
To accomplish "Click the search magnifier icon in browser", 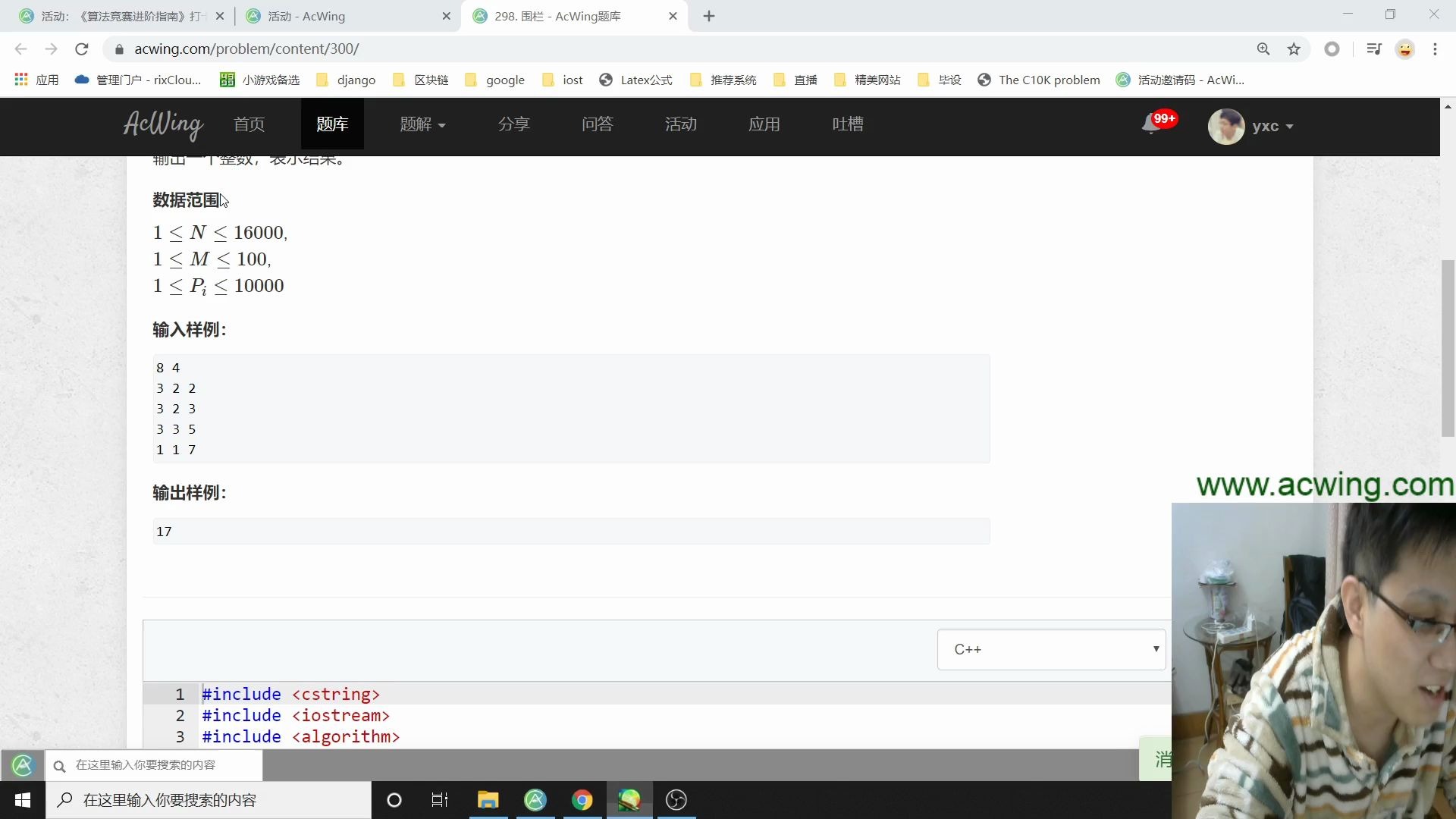I will point(1263,49).
